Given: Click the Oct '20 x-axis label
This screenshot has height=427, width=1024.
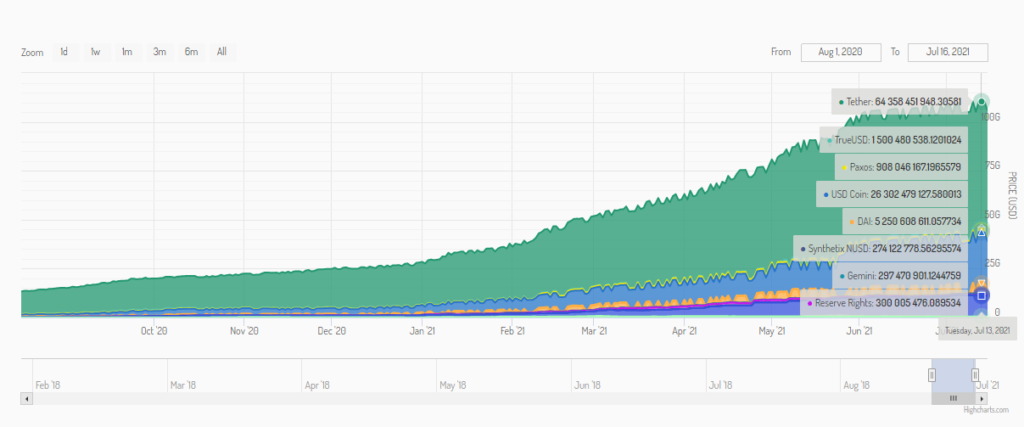Looking at the screenshot, I should 154,331.
